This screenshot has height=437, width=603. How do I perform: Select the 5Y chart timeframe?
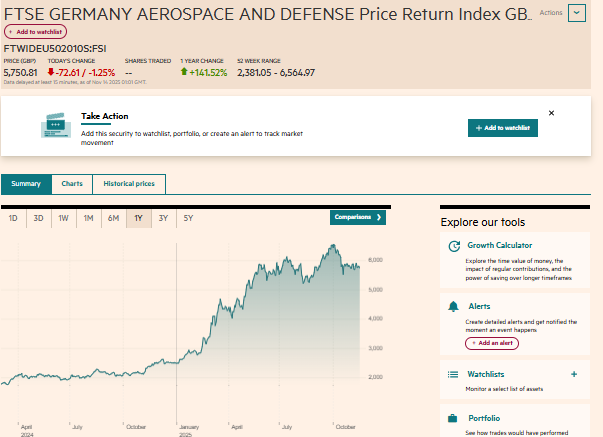click(188, 218)
